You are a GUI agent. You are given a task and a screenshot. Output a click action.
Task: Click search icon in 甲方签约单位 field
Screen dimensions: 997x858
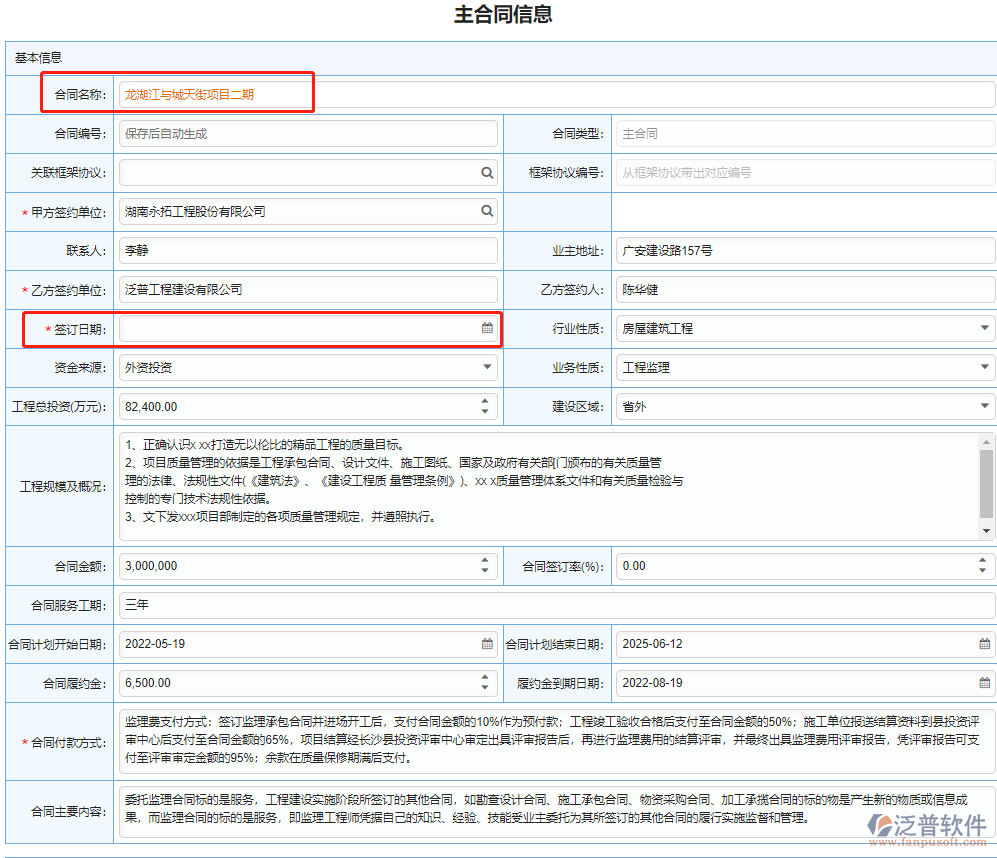tap(487, 211)
